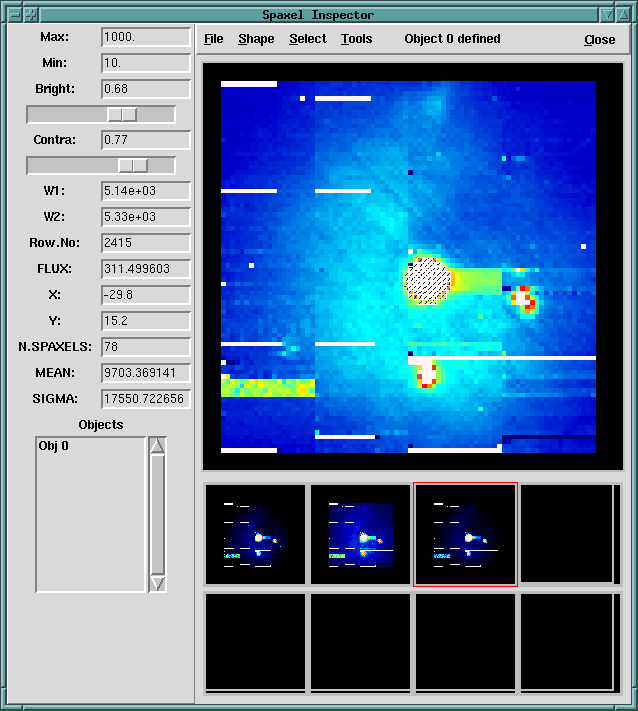Image resolution: width=638 pixels, height=711 pixels.
Task: Click the title bar minimize triangle
Action: tap(607, 15)
